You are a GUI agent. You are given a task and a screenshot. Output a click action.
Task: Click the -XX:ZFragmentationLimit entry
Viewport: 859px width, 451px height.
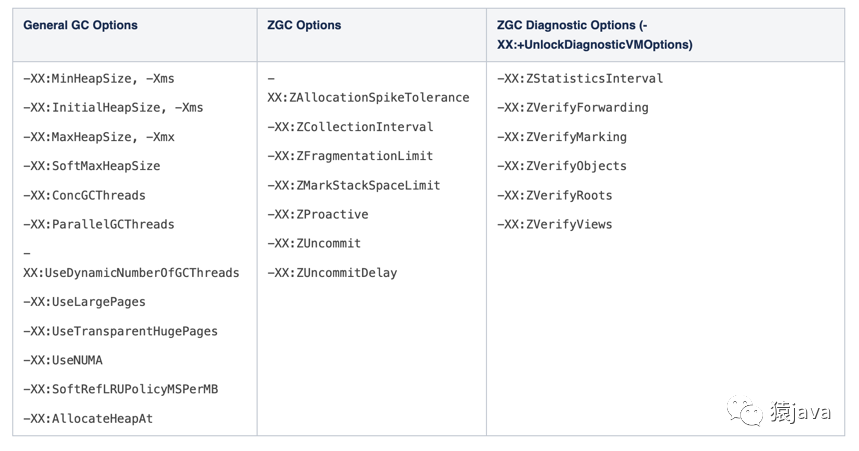[x=350, y=156]
